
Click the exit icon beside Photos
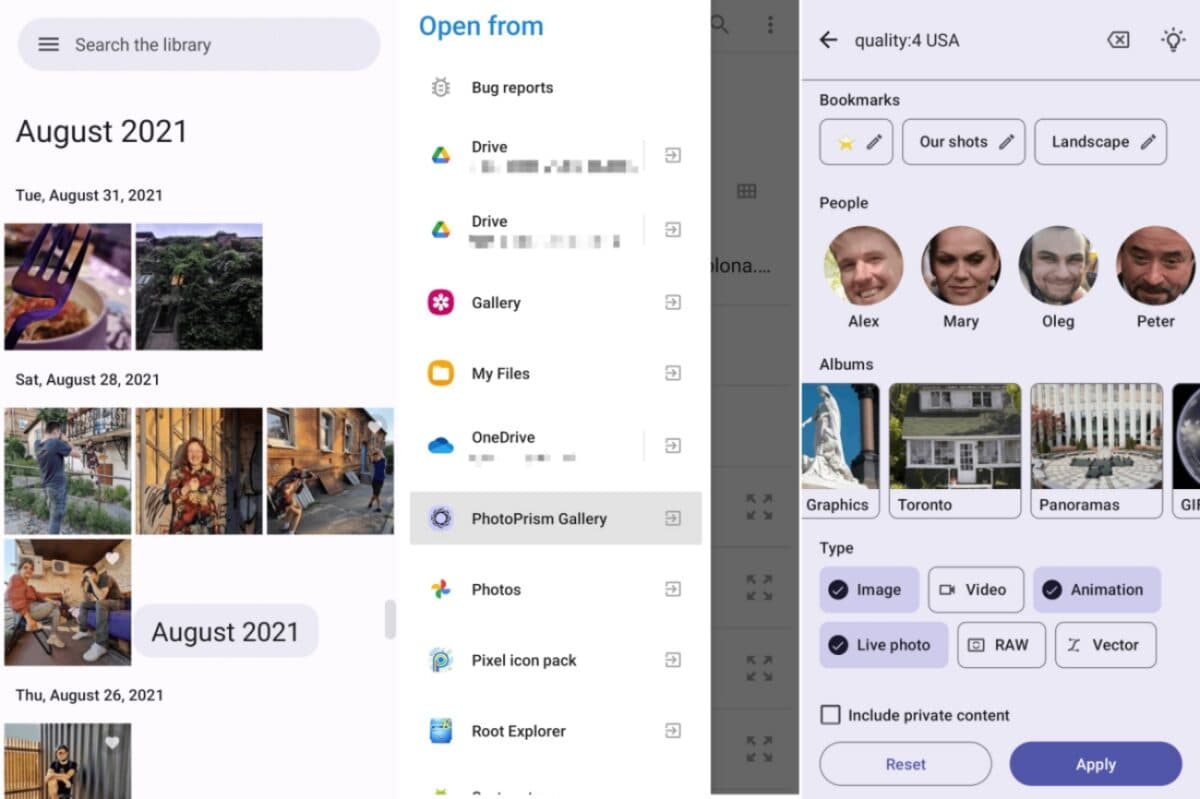673,589
